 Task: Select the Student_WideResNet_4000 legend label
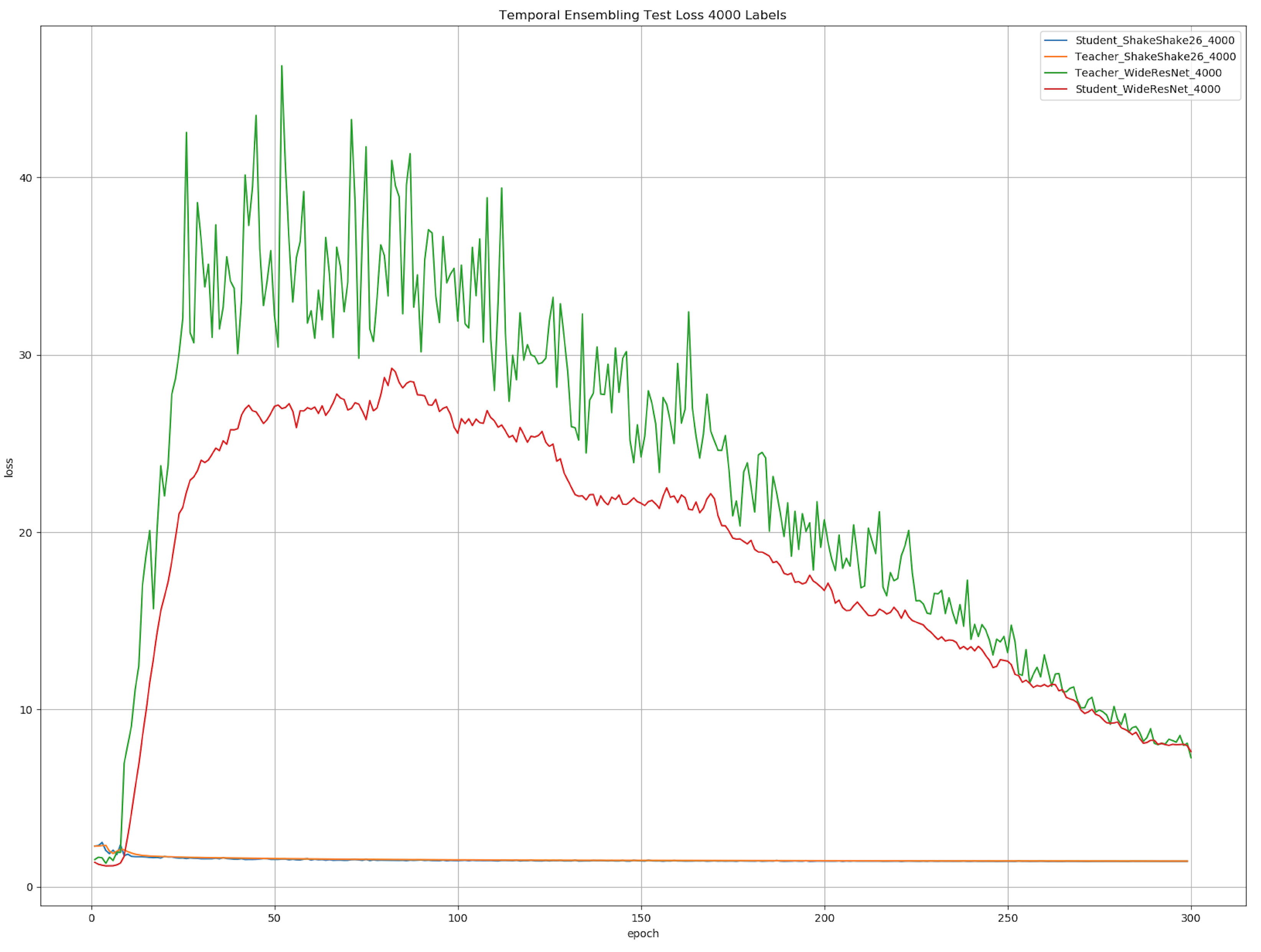click(1148, 89)
